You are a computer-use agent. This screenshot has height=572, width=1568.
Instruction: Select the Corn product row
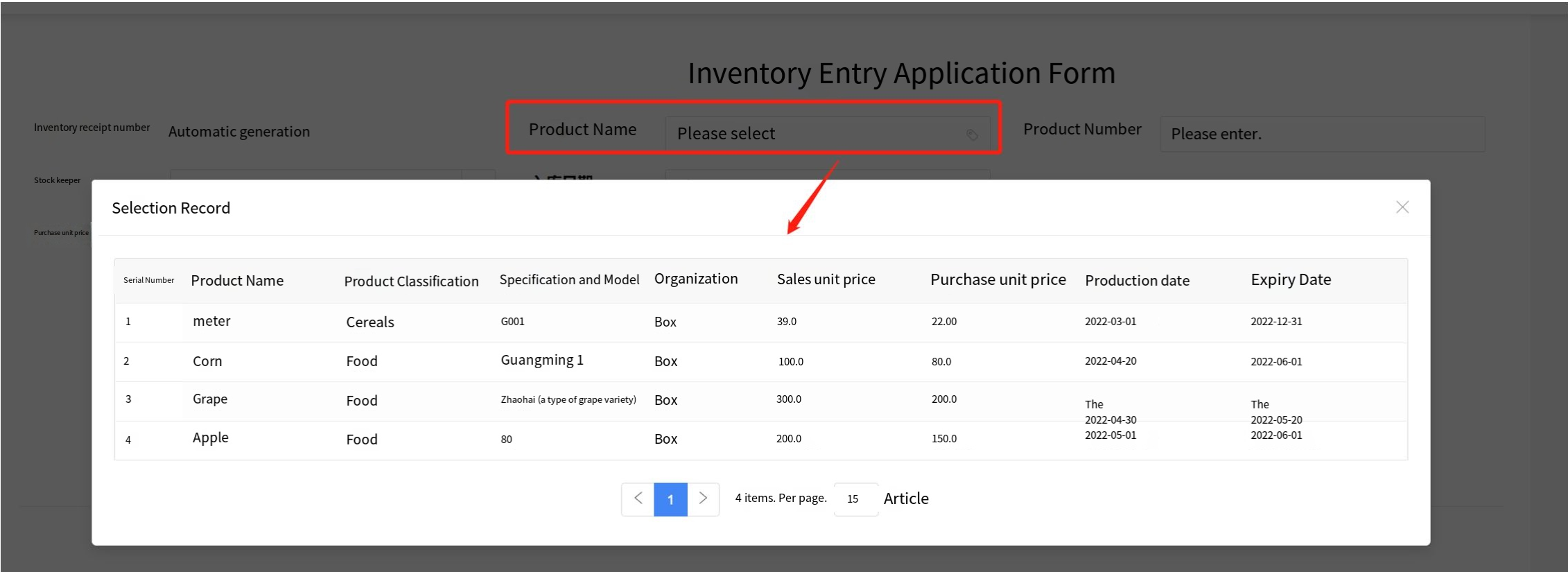coord(207,361)
